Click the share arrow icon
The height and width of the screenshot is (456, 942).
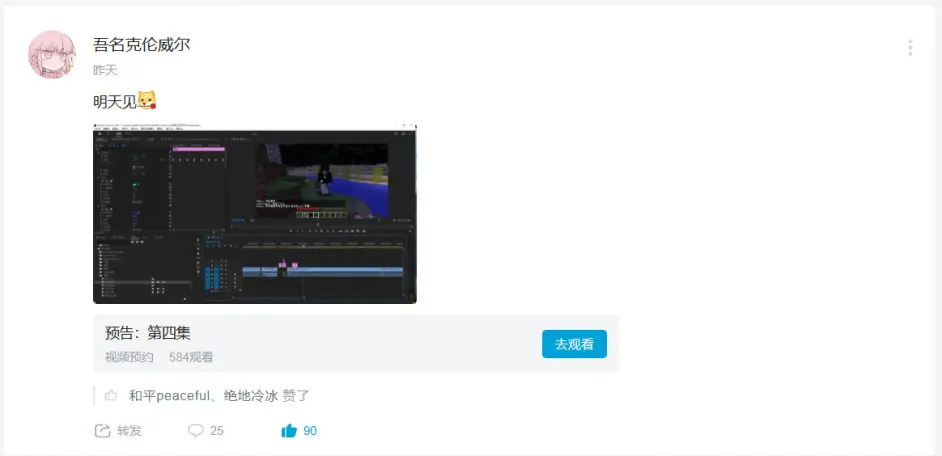point(102,431)
